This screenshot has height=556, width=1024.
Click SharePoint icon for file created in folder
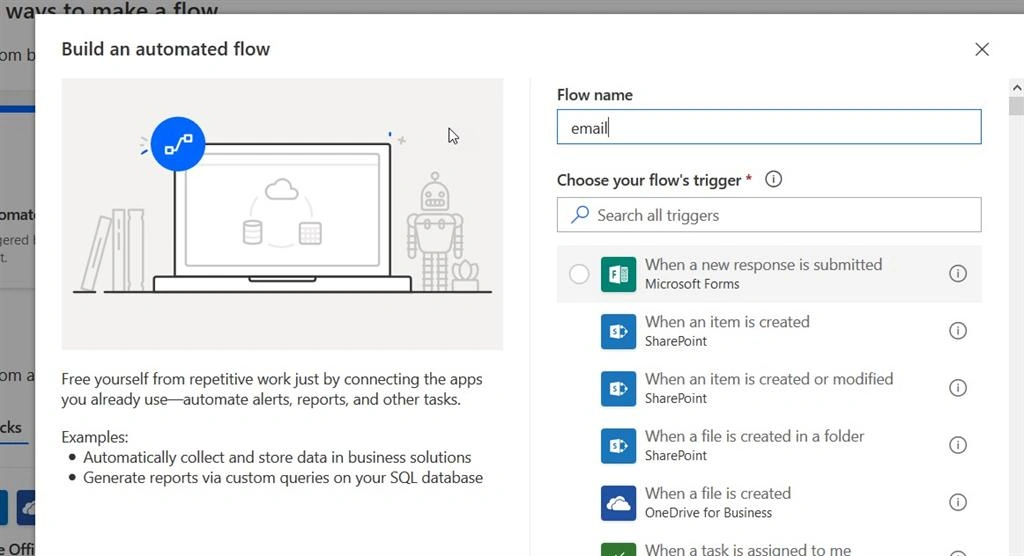coord(618,446)
